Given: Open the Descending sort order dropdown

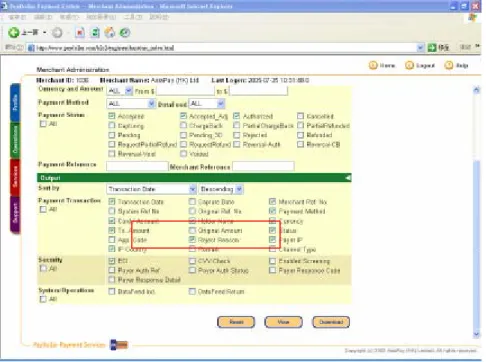Looking at the screenshot, I should (x=221, y=189).
